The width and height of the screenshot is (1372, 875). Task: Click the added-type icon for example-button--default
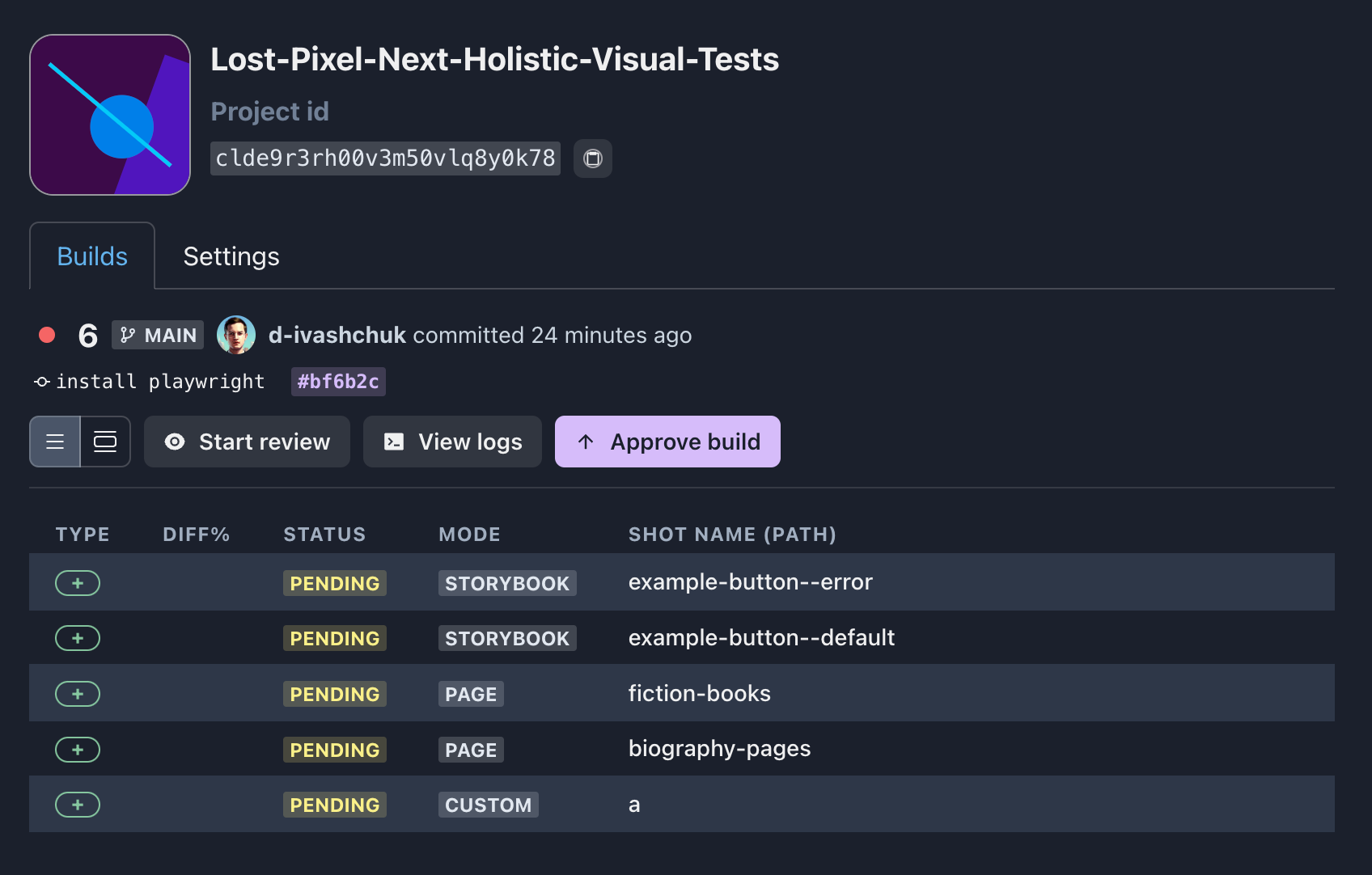(78, 638)
